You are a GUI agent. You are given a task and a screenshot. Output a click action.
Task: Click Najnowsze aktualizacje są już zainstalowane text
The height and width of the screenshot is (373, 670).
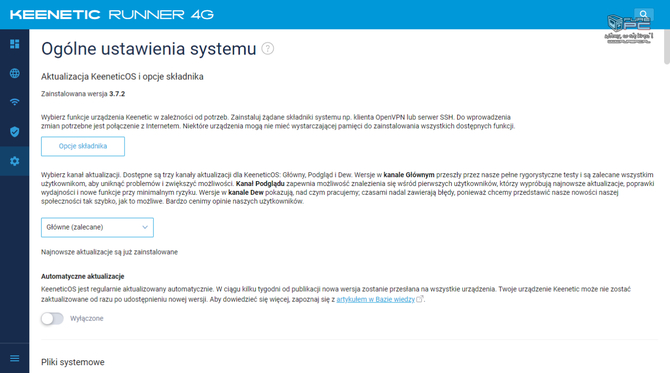109,252
